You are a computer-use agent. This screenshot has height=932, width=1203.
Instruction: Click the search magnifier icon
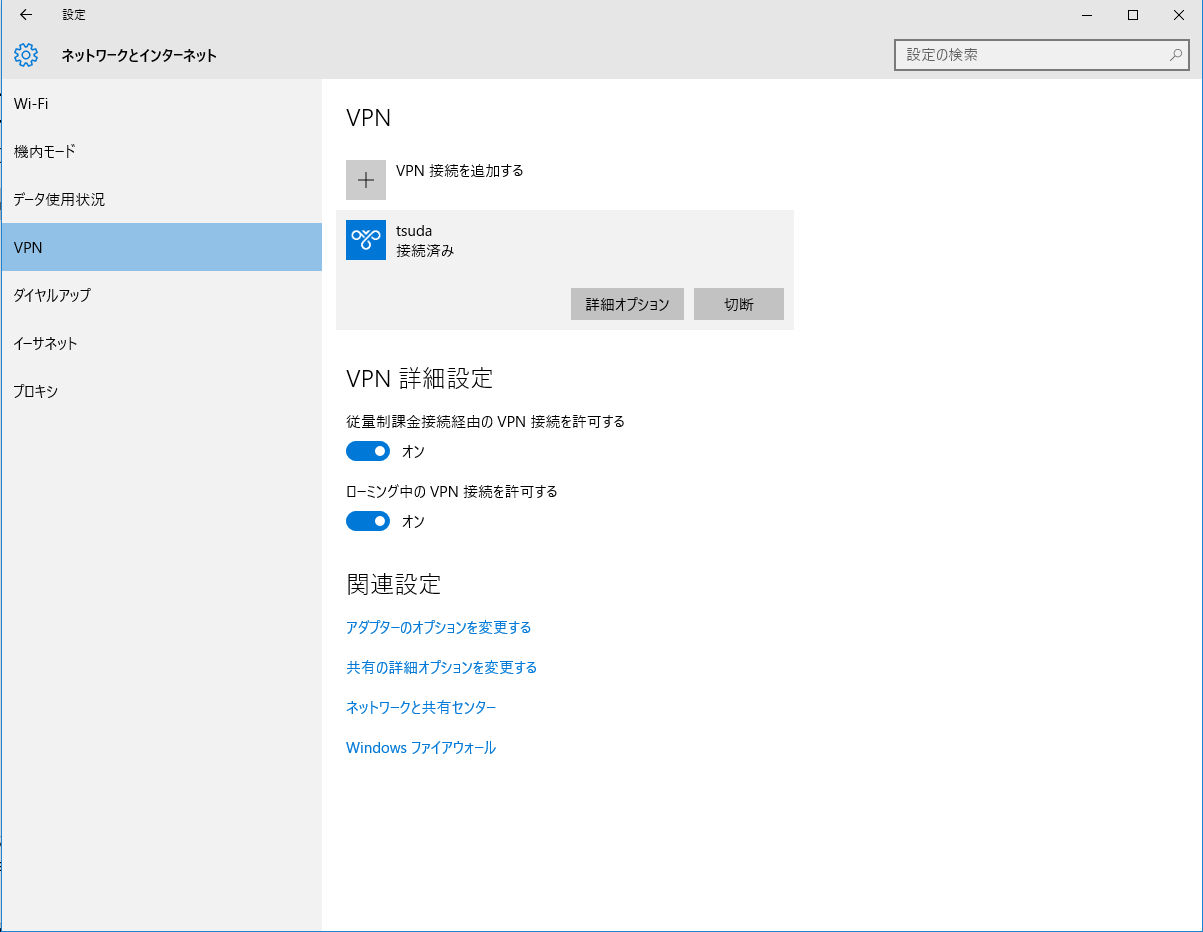[x=1176, y=55]
